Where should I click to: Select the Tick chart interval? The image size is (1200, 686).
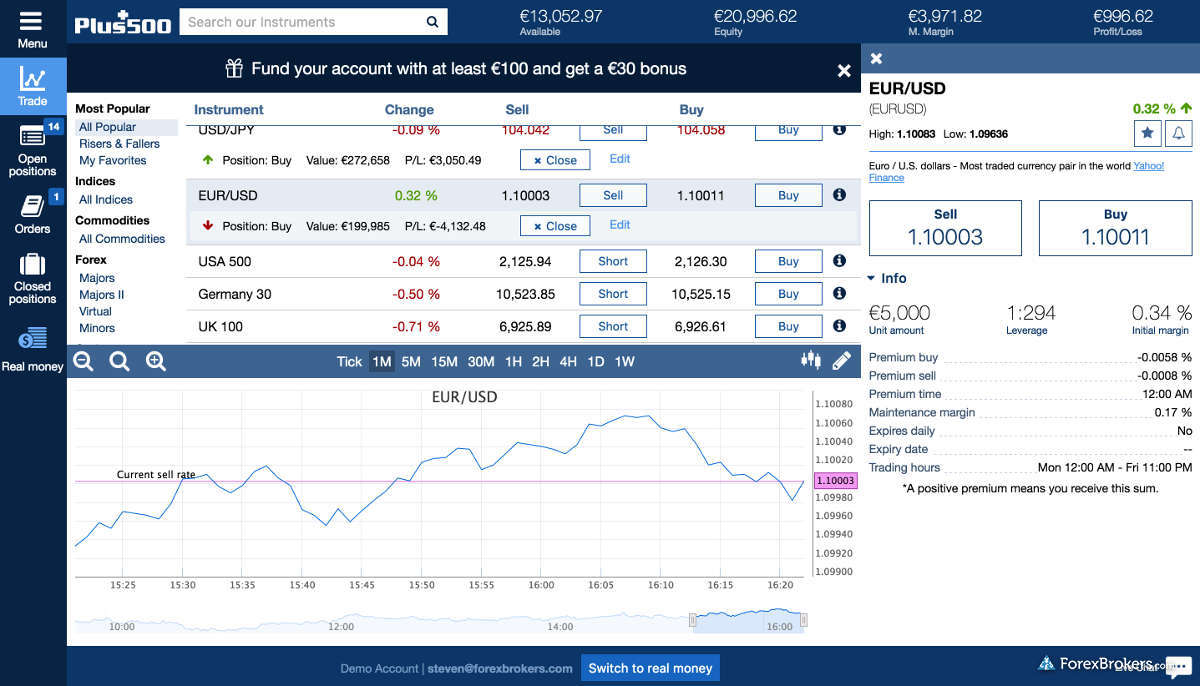coord(349,362)
